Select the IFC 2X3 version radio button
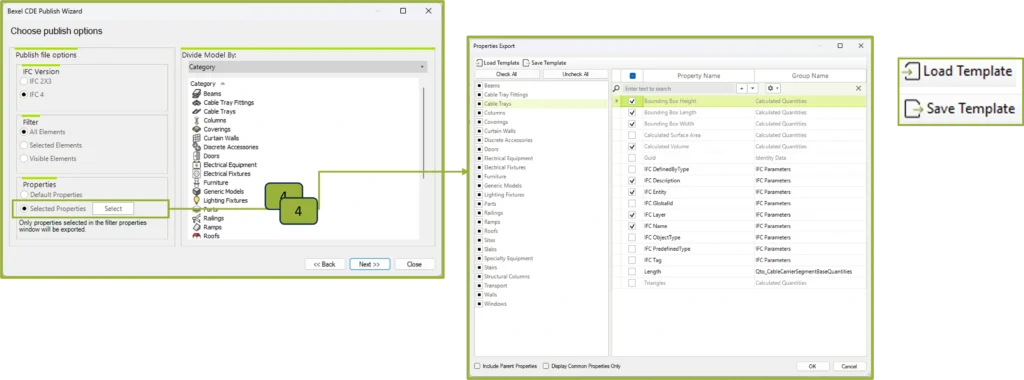 tap(24, 81)
